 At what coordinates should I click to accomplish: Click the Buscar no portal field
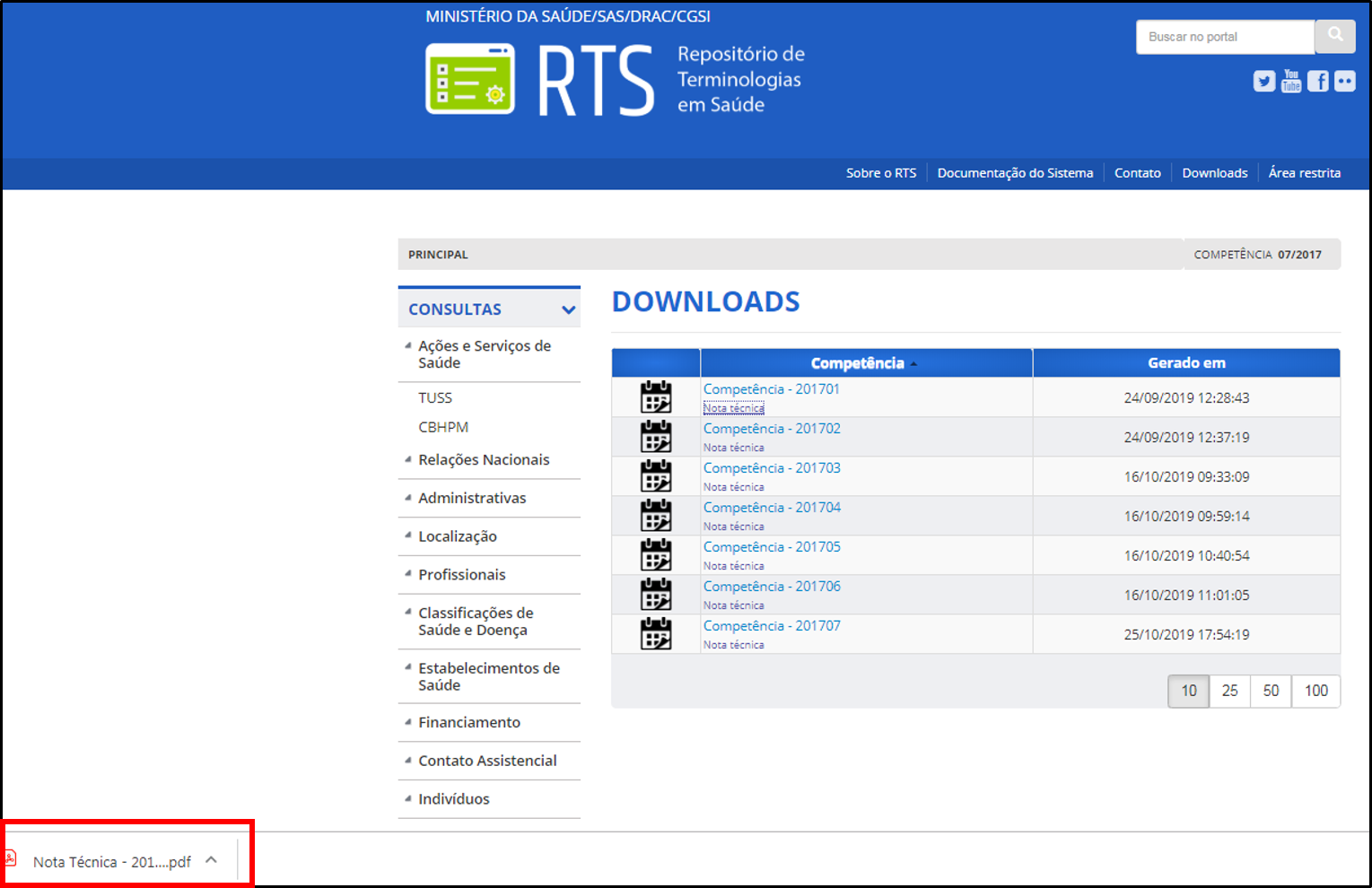coord(1225,37)
